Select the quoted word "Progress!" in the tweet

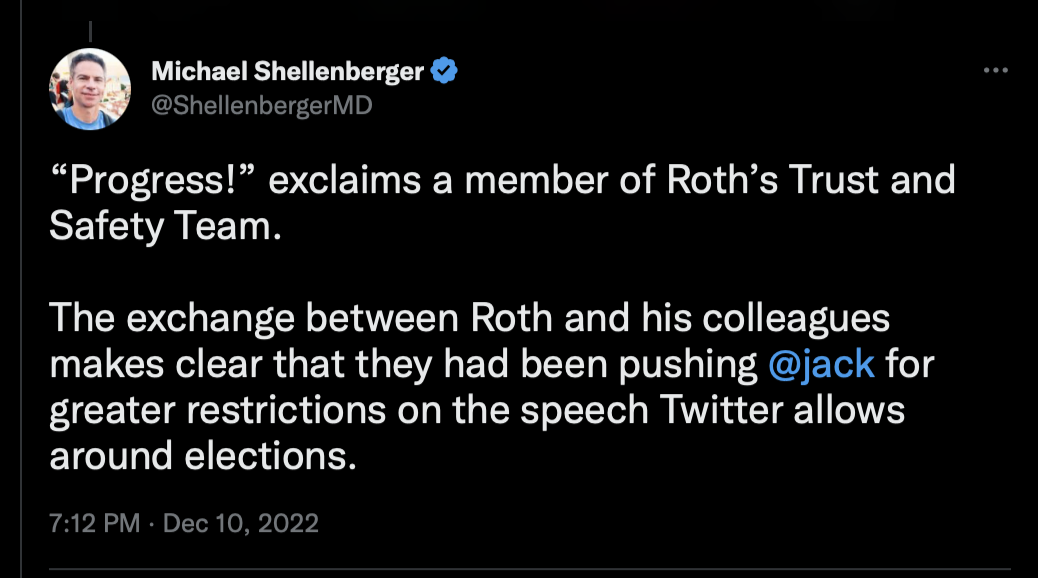click(153, 179)
